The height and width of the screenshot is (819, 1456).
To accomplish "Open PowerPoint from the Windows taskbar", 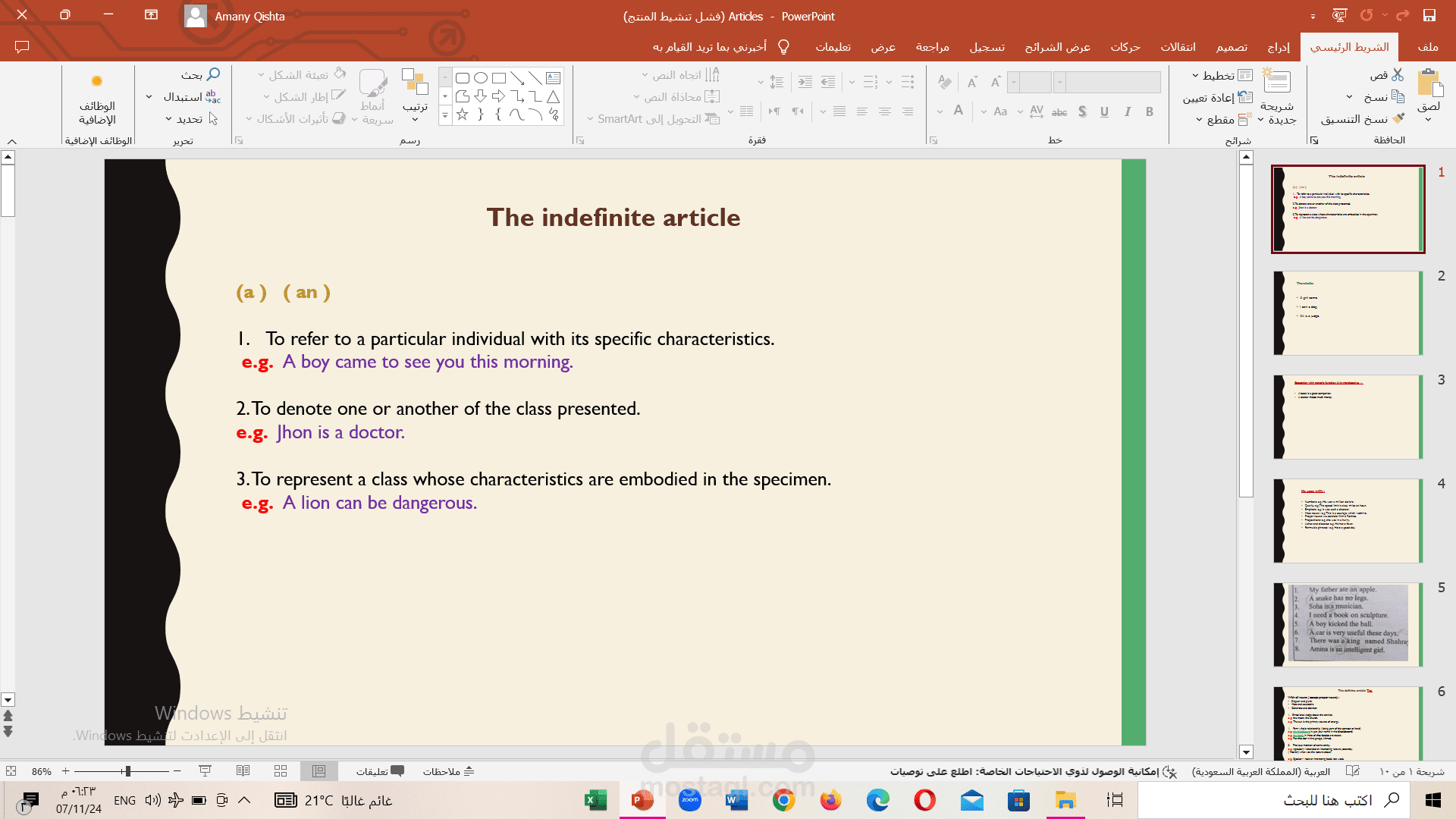I will coord(642,800).
